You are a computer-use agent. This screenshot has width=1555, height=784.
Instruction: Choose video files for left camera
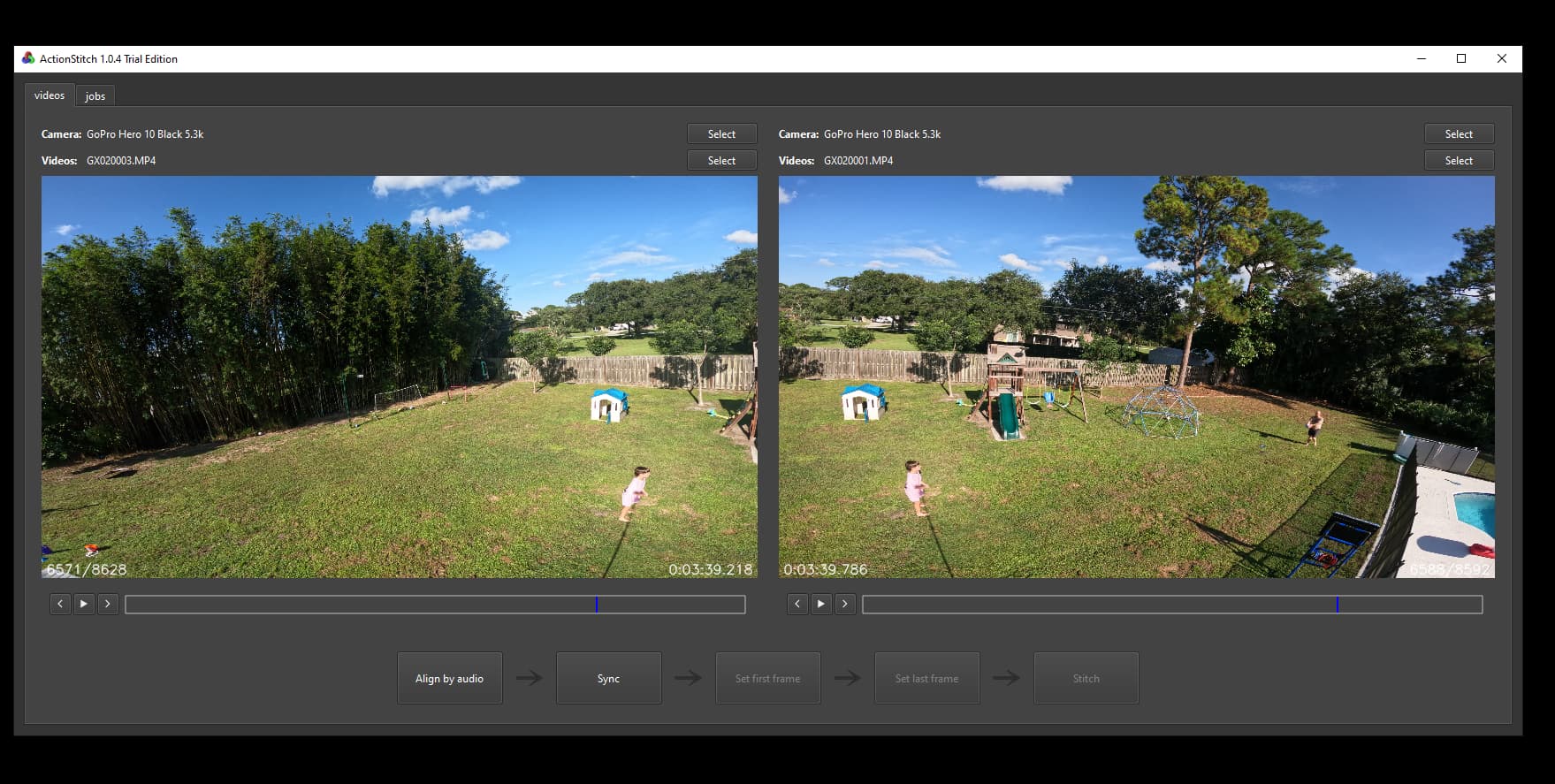(721, 160)
